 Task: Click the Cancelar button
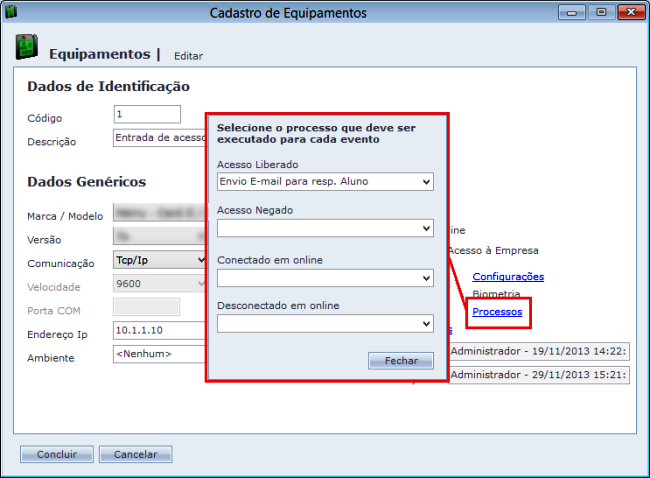click(135, 454)
